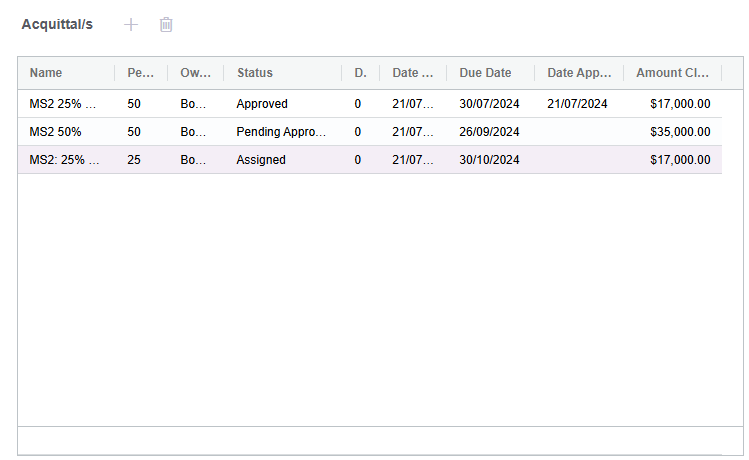This screenshot has height=460, width=749.
Task: Click the Acquittal/s section heading
Action: click(57, 24)
